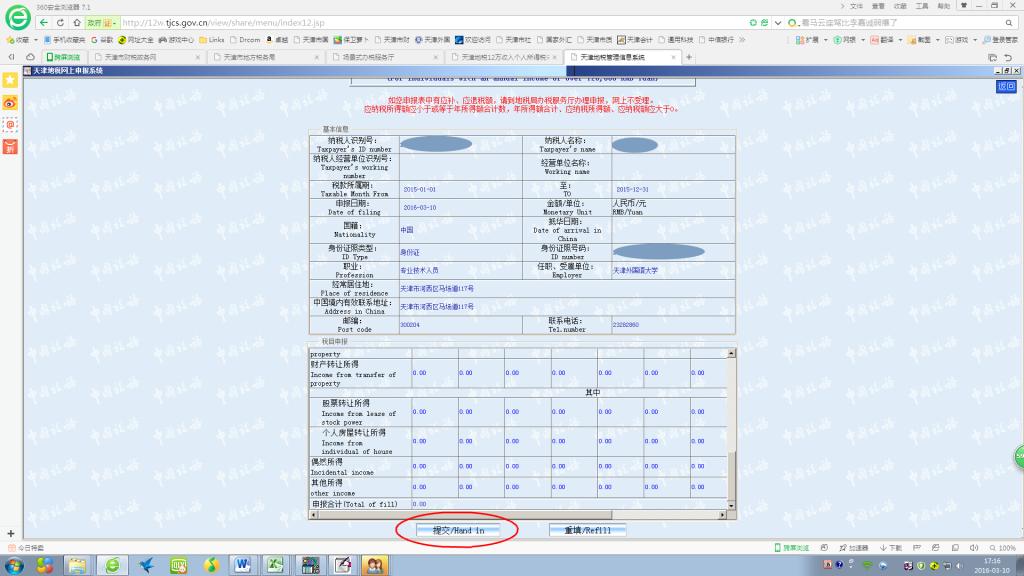Expand the 翻译 translate dropdown

click(901, 40)
